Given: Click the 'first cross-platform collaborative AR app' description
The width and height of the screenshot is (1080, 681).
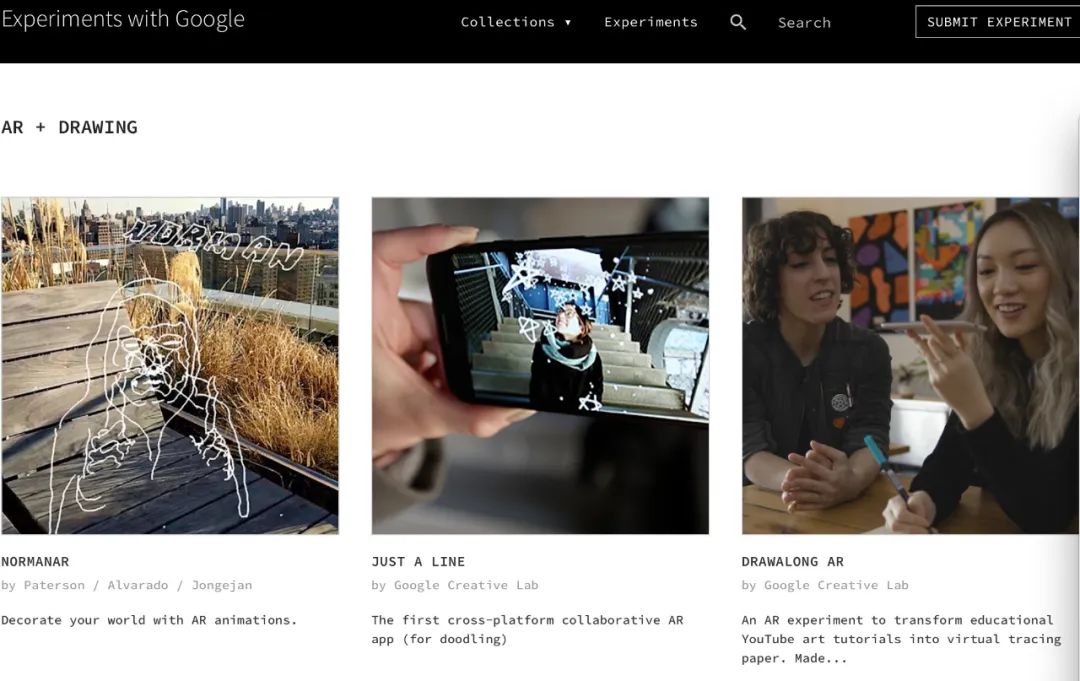Looking at the screenshot, I should coord(527,629).
